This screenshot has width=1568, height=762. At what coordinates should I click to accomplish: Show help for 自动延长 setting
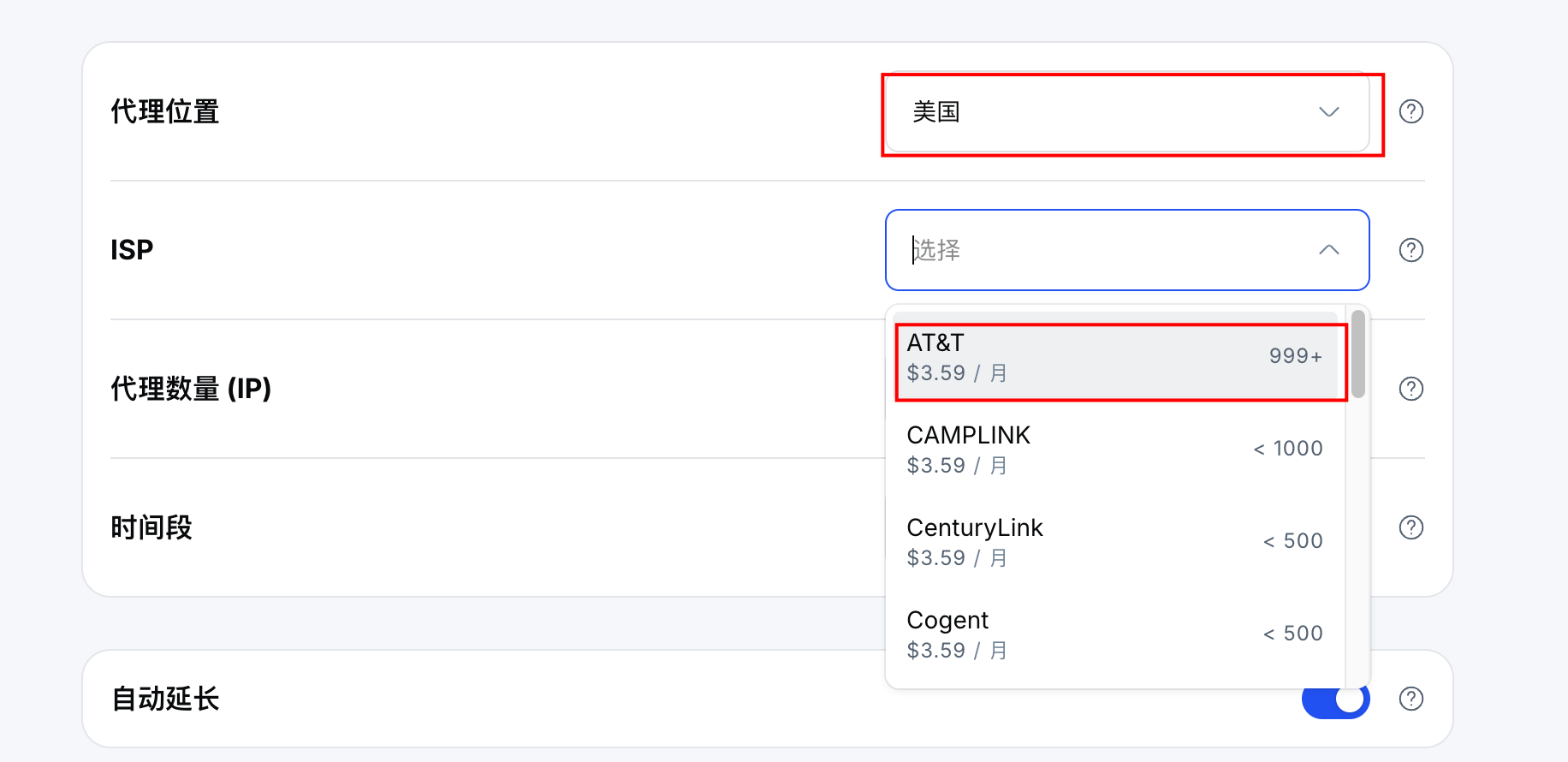click(1411, 699)
